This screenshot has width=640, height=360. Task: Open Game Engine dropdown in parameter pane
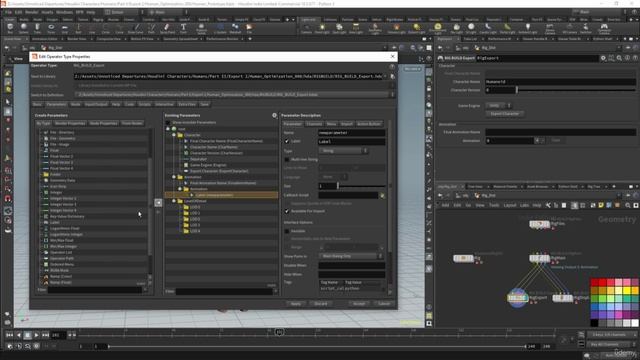click(x=498, y=105)
